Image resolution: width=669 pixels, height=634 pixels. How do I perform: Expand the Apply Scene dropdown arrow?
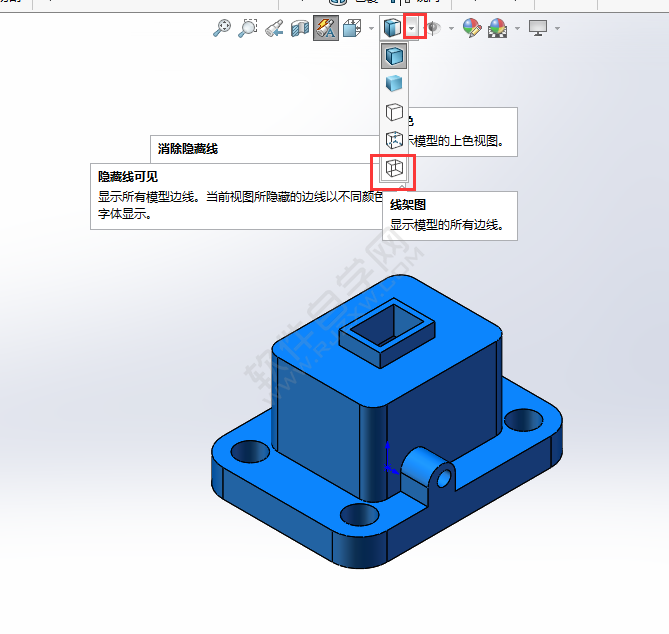tap(517, 28)
